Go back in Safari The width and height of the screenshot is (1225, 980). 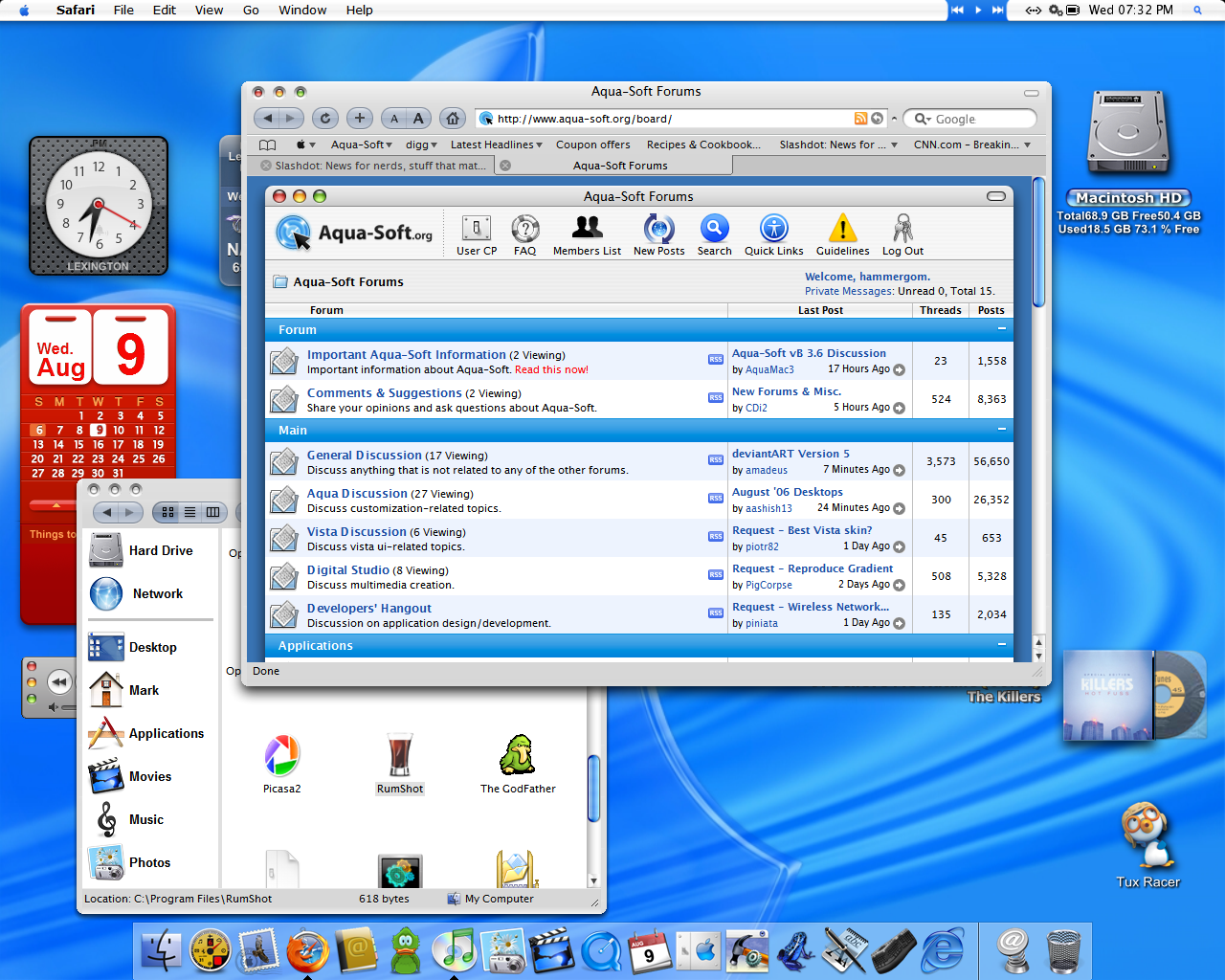267,118
